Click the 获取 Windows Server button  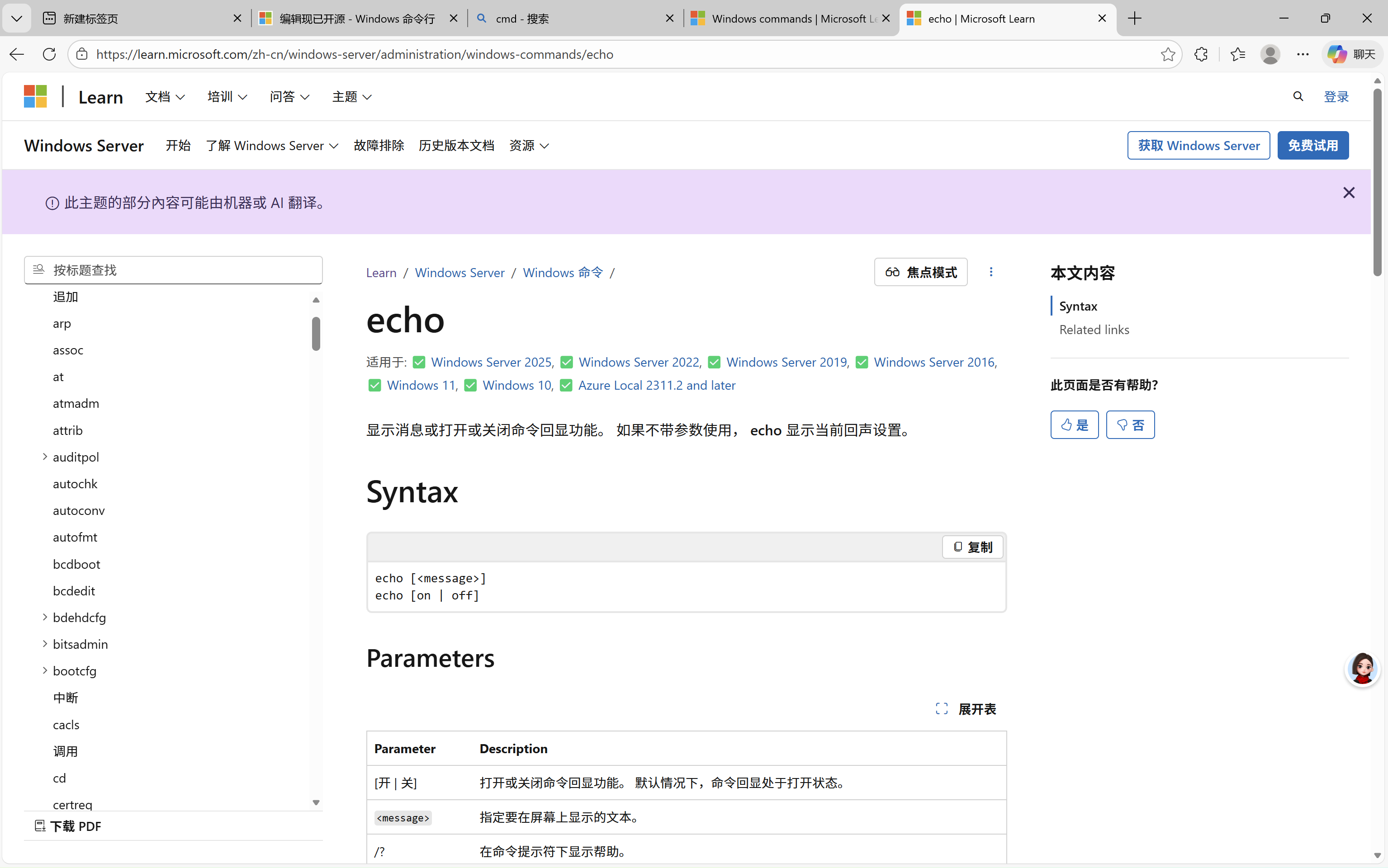point(1198,146)
